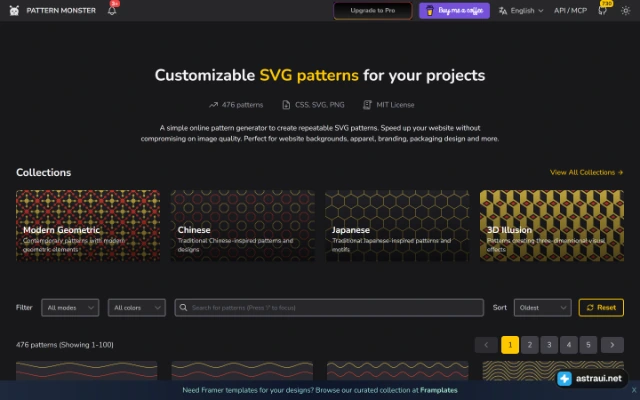Open the first wavy line pattern thumbnail
This screenshot has width=640, height=400.
87,371
